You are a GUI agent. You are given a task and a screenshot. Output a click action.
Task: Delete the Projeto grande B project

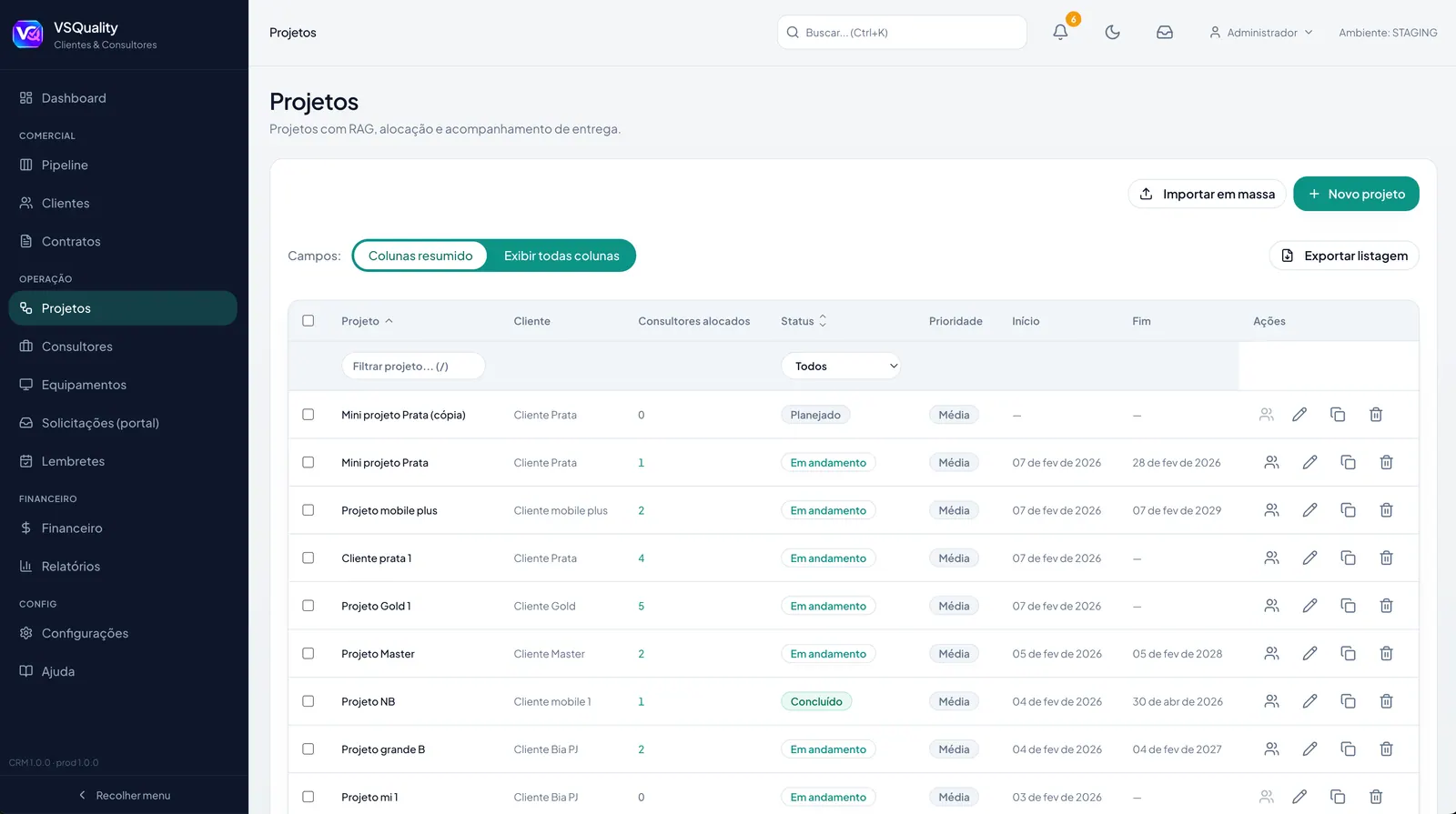(1386, 749)
